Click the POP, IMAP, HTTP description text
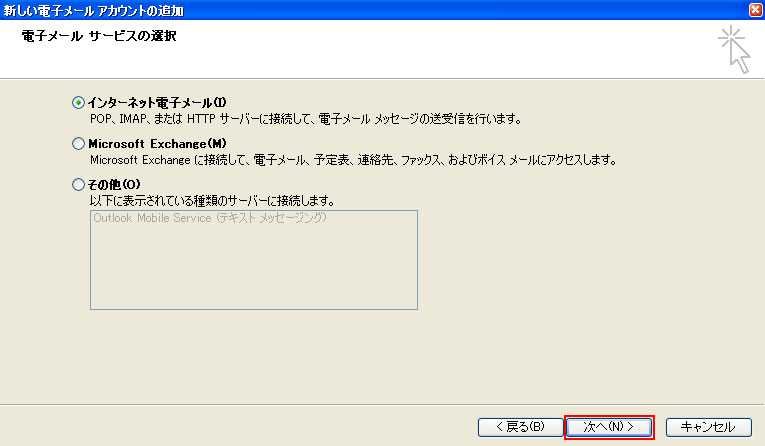 point(306,119)
